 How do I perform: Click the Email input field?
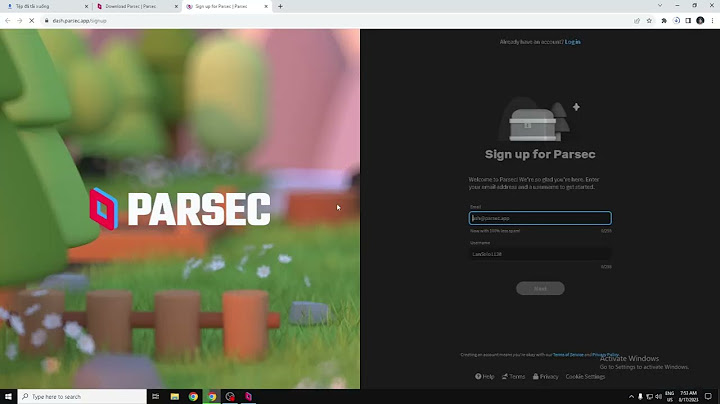point(540,218)
